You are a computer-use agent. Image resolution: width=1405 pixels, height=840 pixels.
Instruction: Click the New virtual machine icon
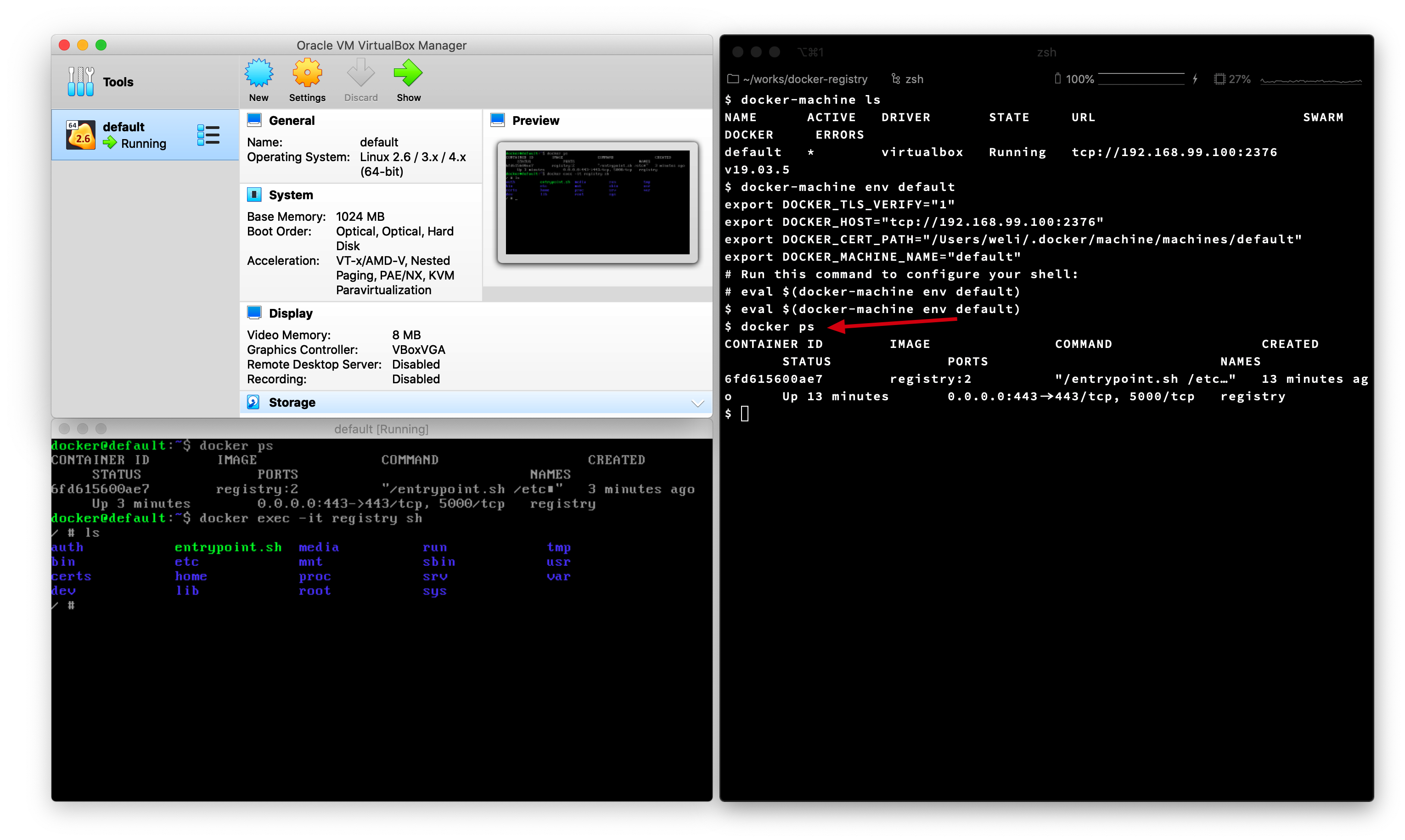click(259, 73)
